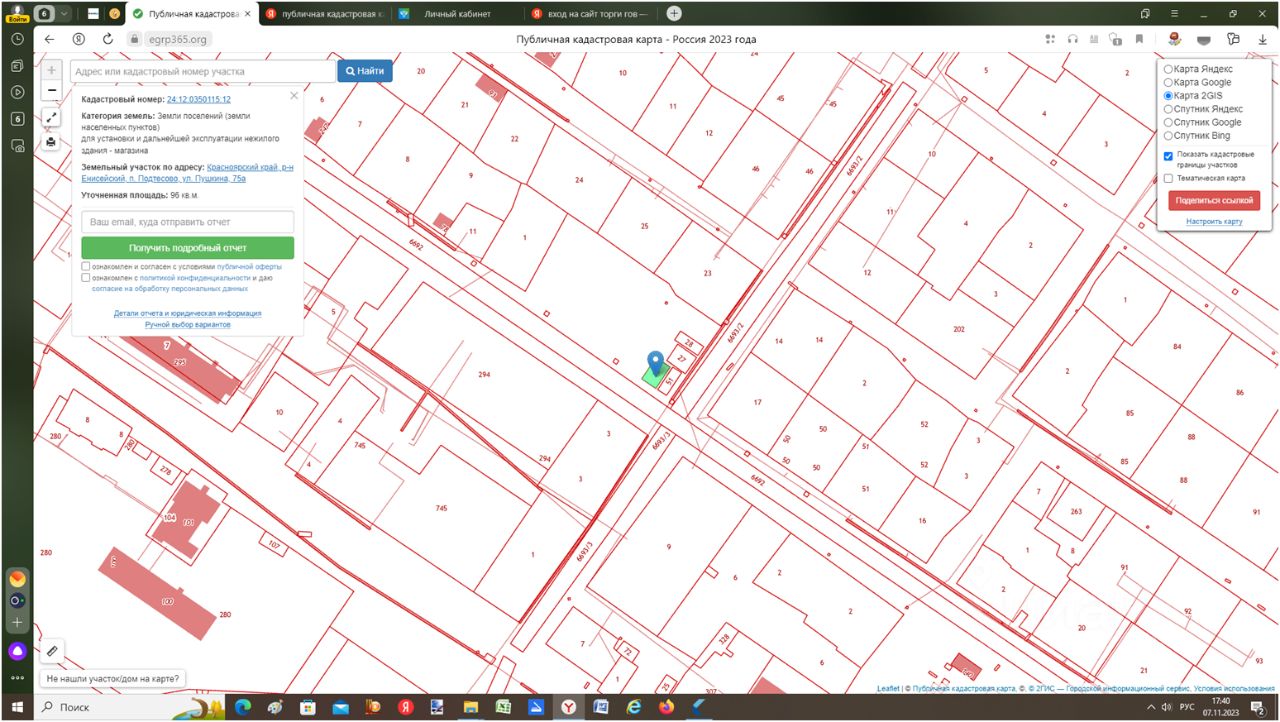Click the print map icon
The width and height of the screenshot is (1280, 722).
[x=52, y=142]
